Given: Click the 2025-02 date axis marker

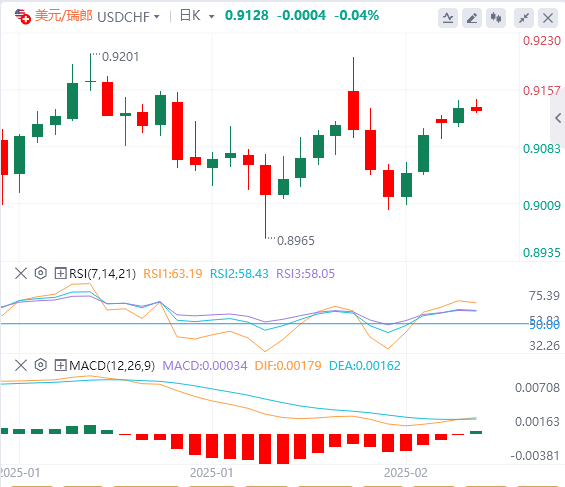Looking at the screenshot, I should tap(406, 473).
